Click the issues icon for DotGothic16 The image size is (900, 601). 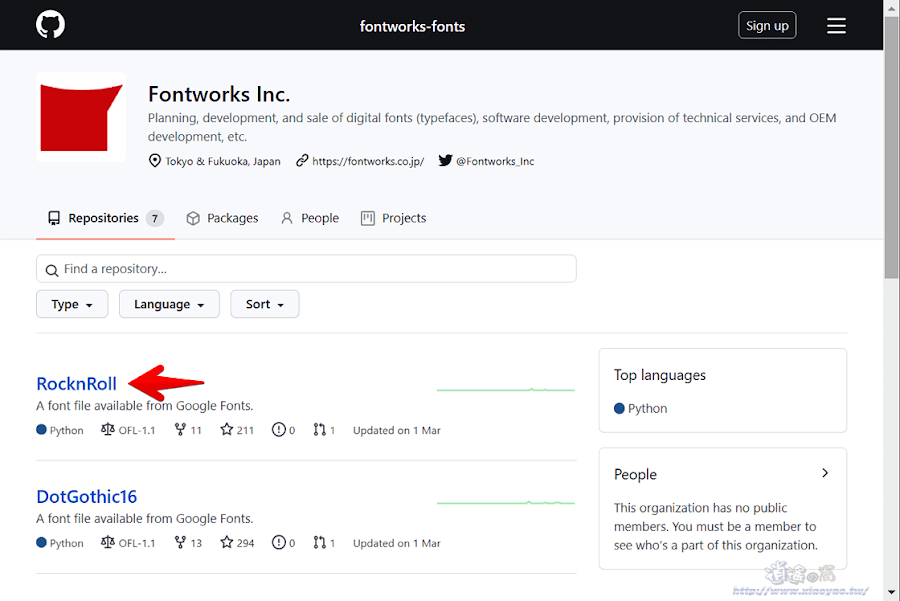pos(279,543)
